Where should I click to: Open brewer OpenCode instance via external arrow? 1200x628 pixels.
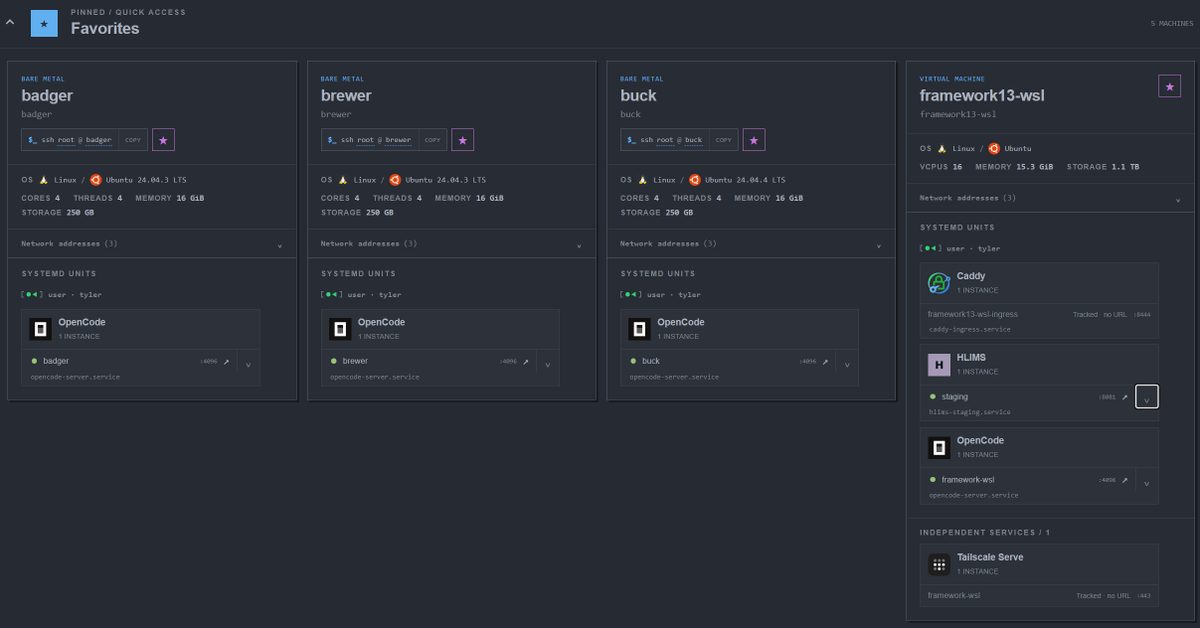click(526, 362)
